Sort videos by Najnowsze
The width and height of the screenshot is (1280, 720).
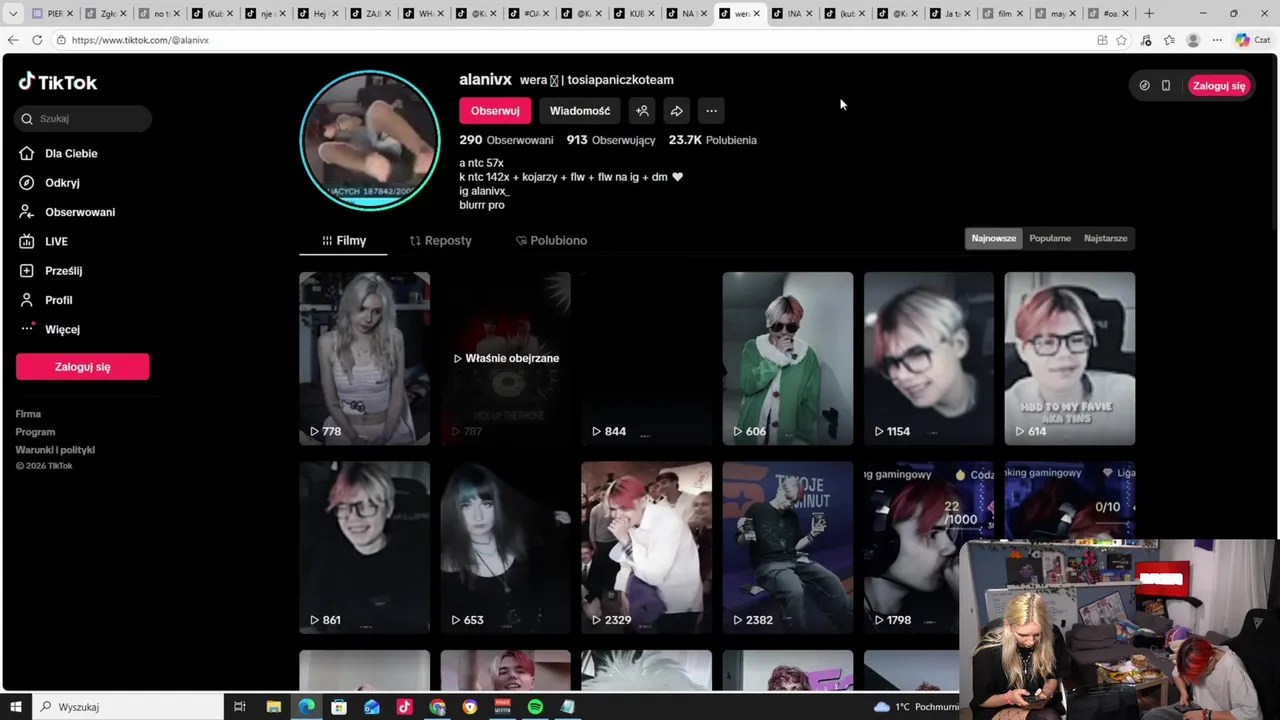(993, 238)
